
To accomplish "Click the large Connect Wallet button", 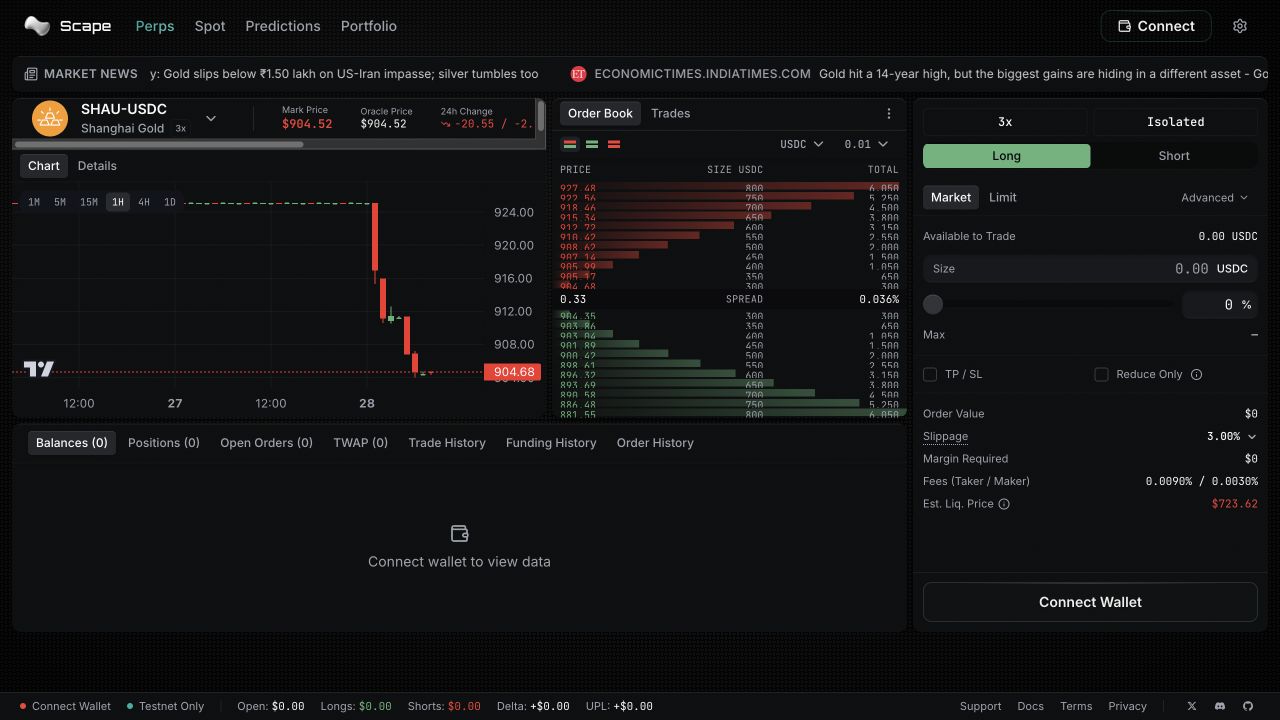I will tap(1090, 602).
